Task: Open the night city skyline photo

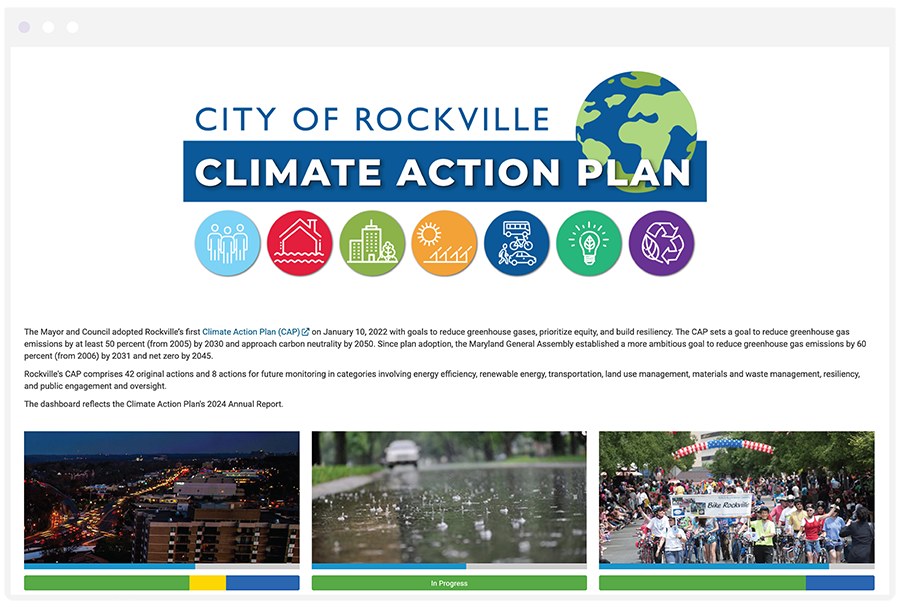Action: point(162,497)
